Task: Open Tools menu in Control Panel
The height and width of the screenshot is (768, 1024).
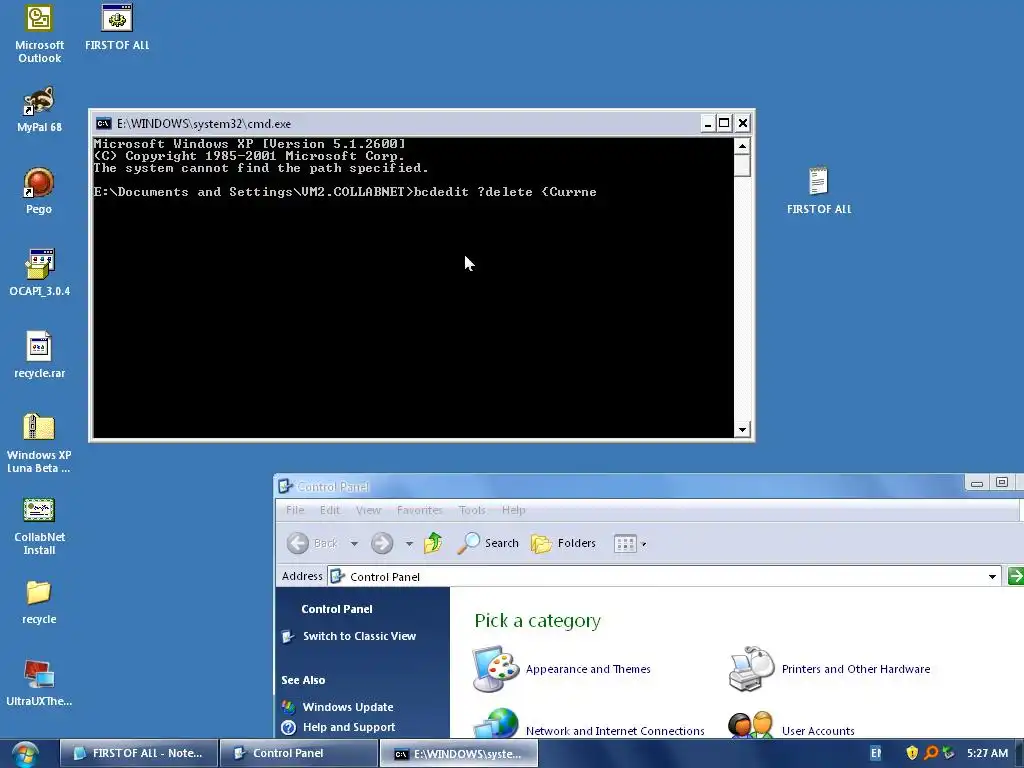Action: (472, 510)
